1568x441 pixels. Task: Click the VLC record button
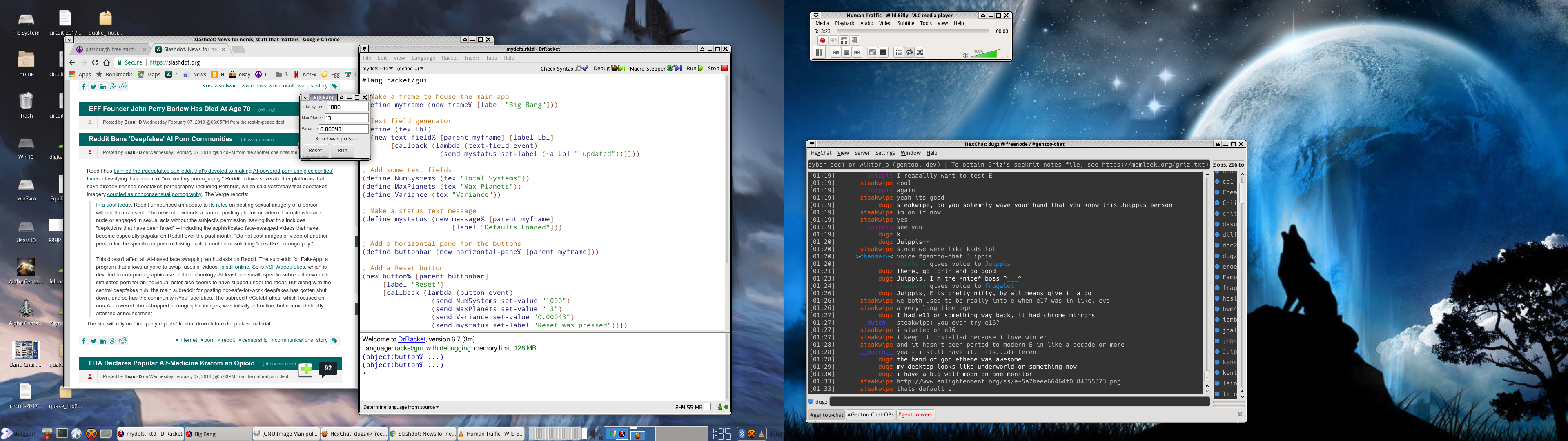click(822, 41)
